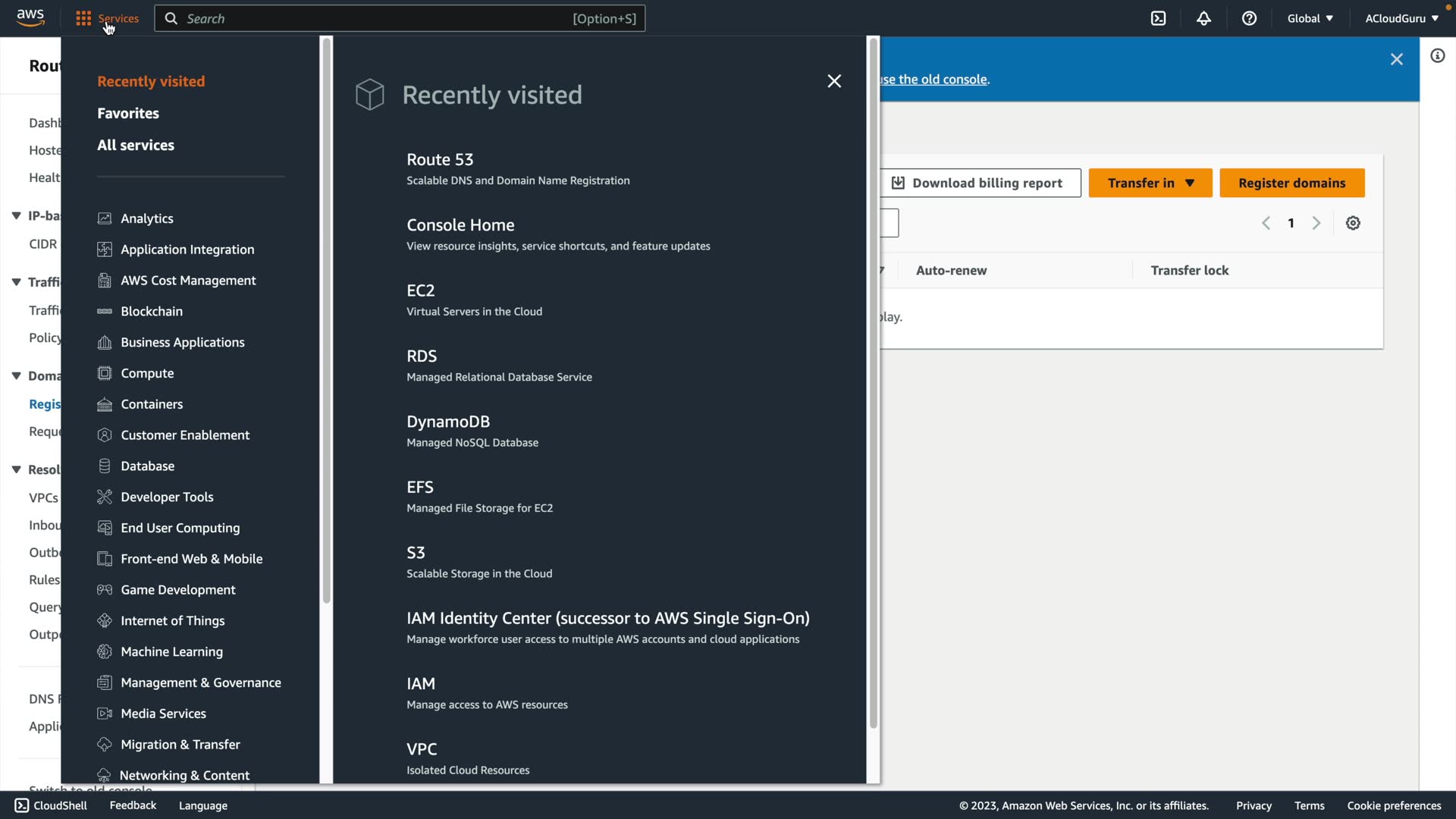
Task: Open the Transfer in dropdown
Action: tap(1150, 183)
